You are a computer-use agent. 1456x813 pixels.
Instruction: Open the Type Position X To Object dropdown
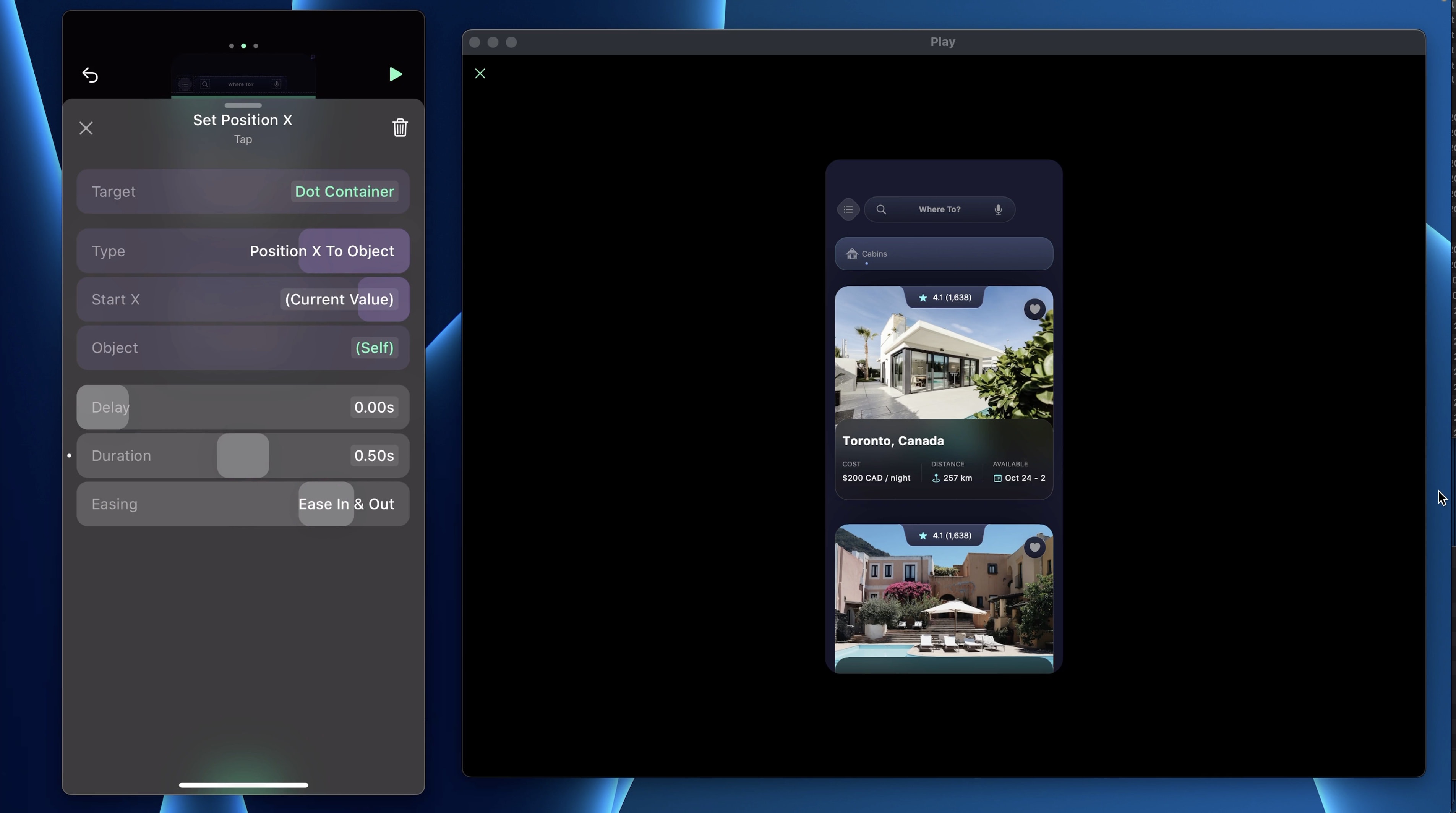tap(322, 251)
